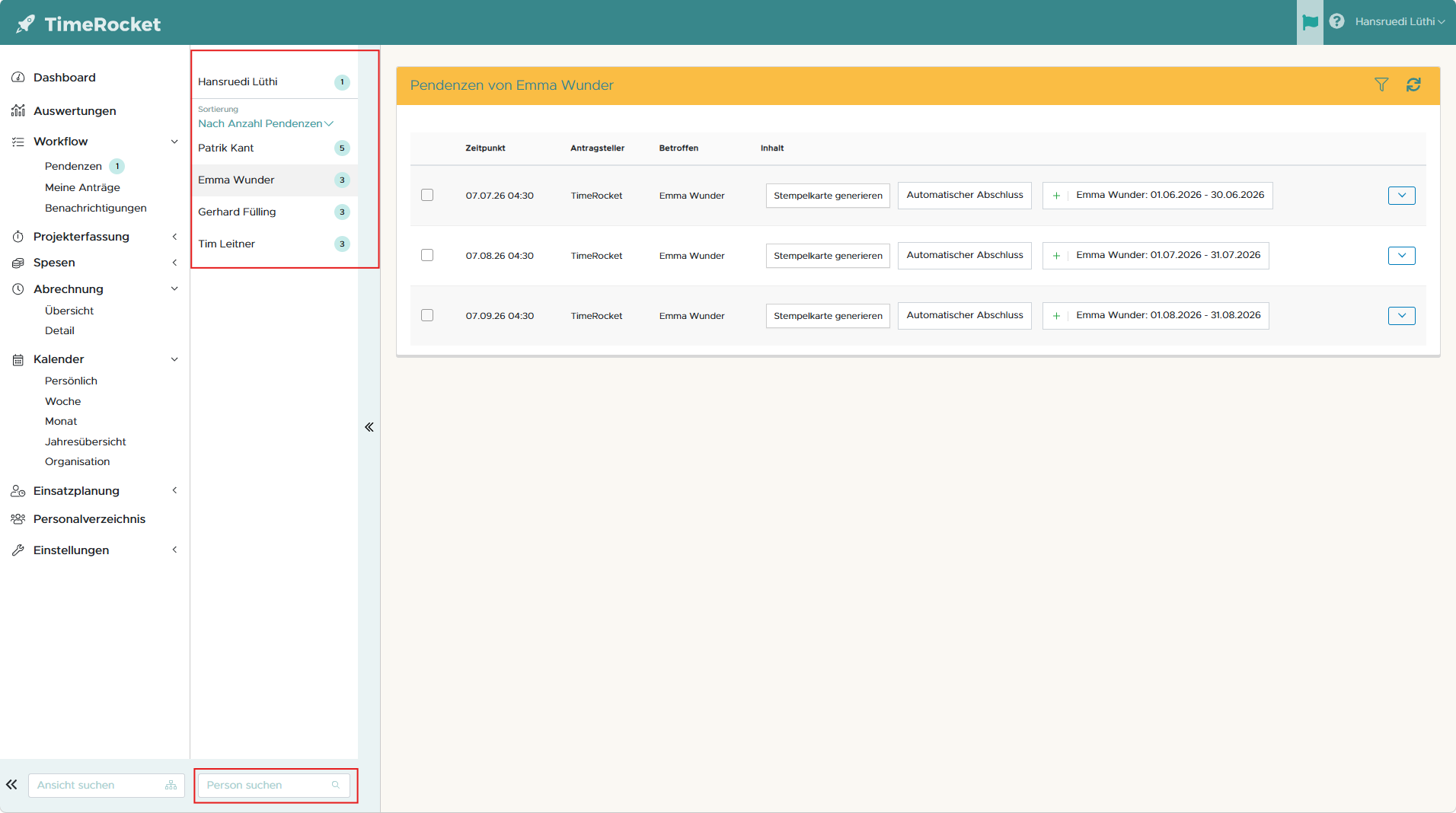Screen dimensions: 1456x813
Task: Select Patrik Kant in the person list
Action: 274,148
